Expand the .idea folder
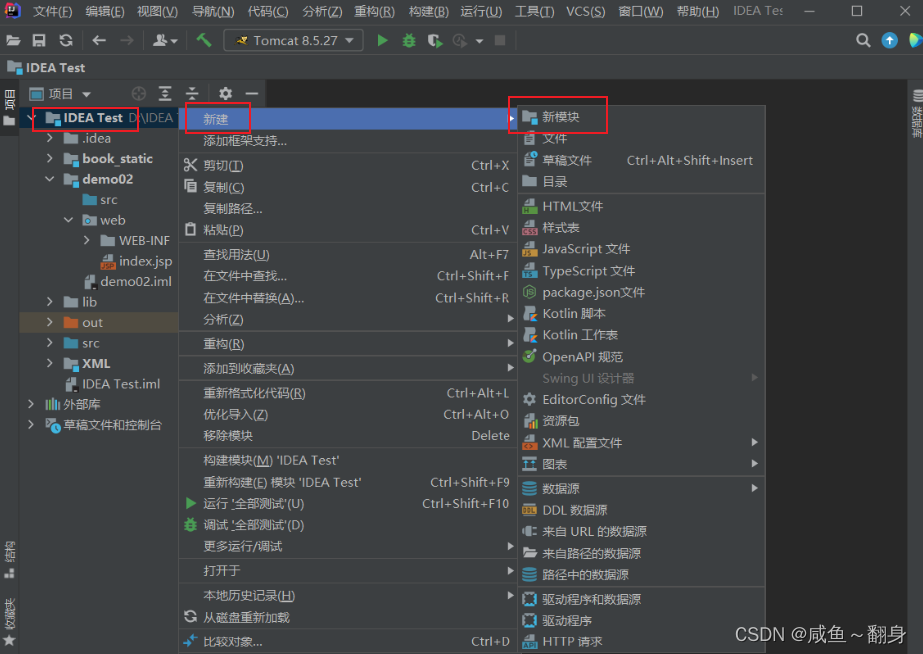The image size is (923, 654). tap(50, 138)
